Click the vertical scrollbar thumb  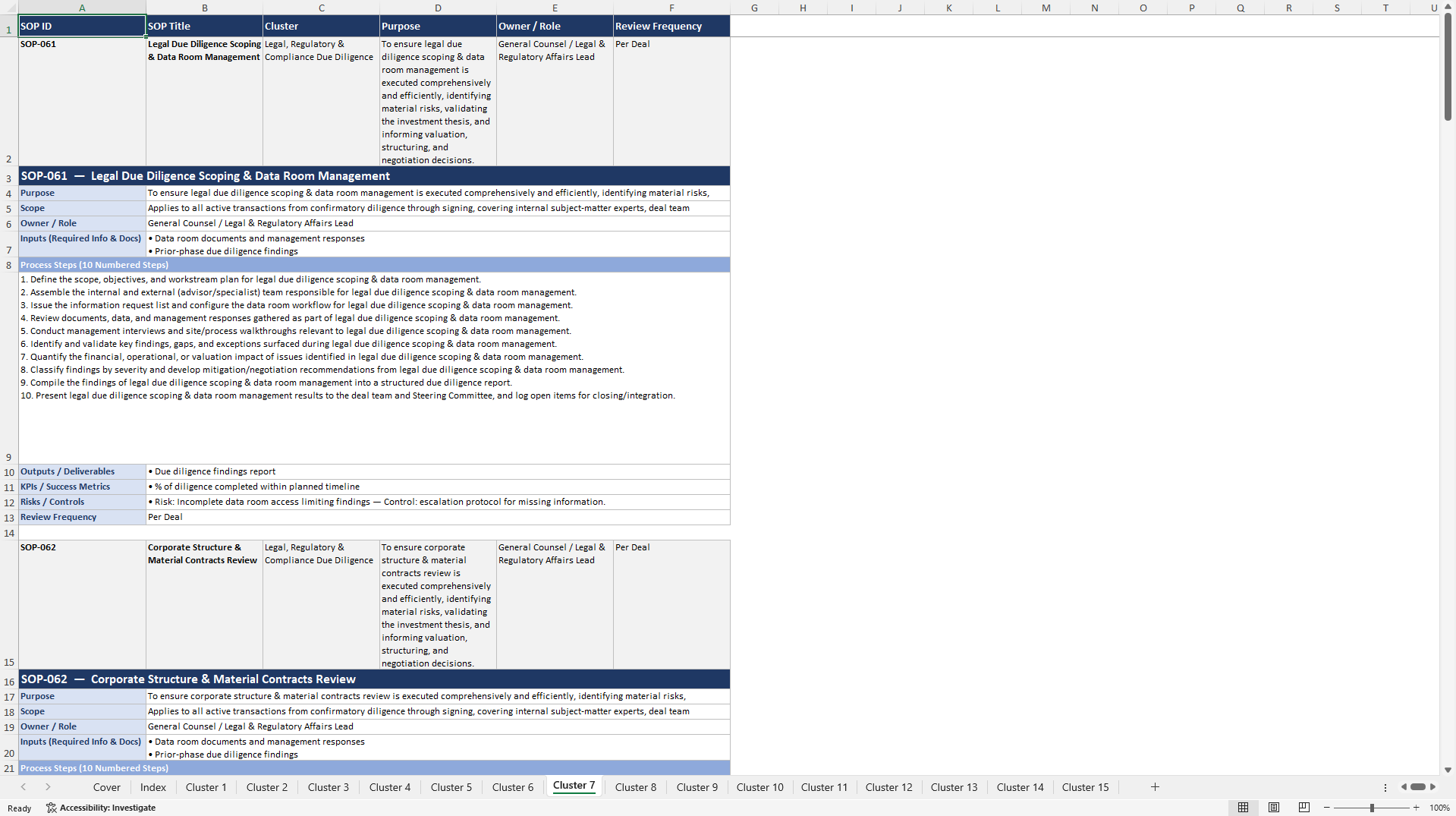click(1448, 67)
